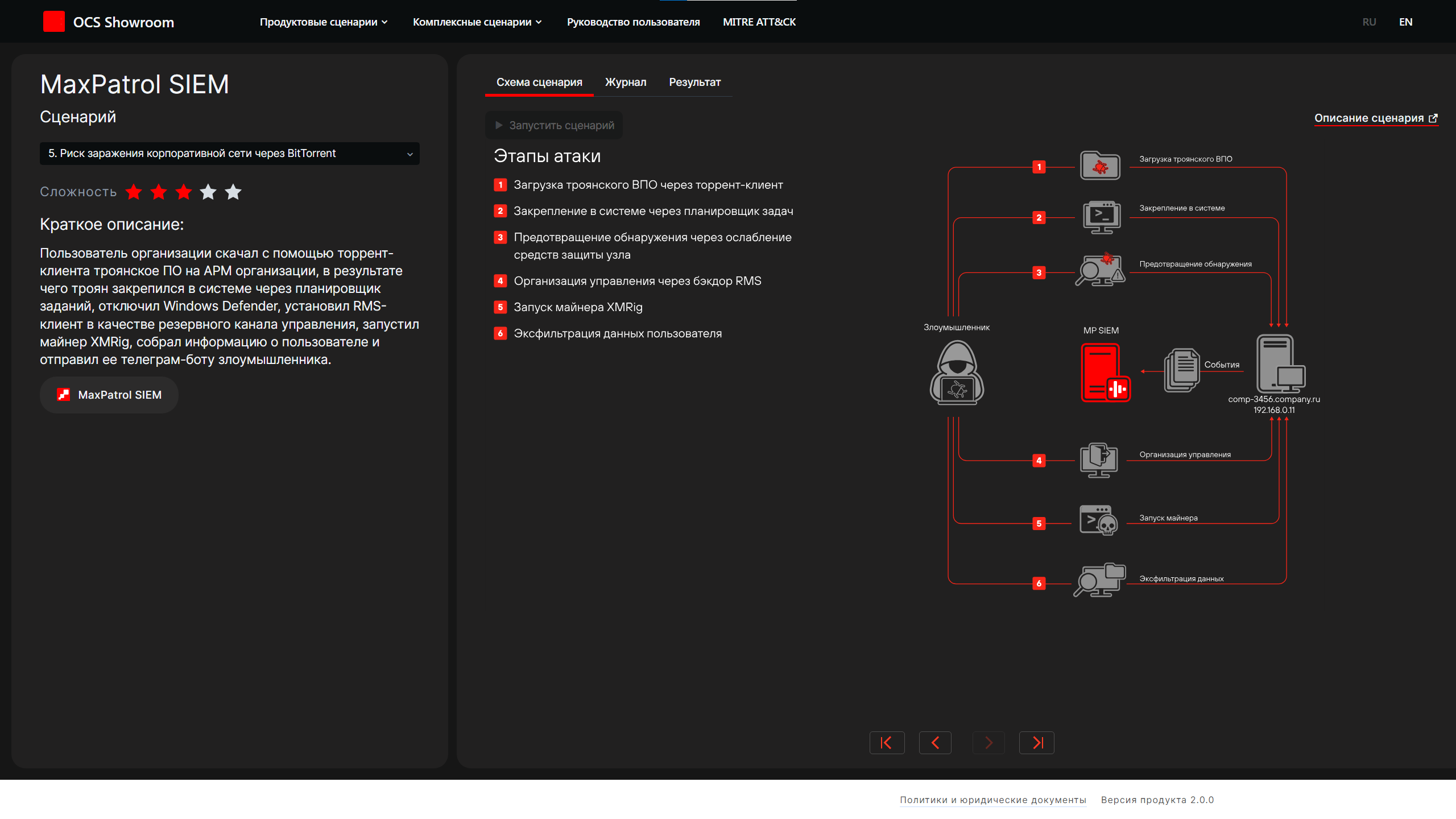The image size is (1456, 819).
Task: Click the Предотвращение обнаружения diagram label
Action: (x=1196, y=264)
